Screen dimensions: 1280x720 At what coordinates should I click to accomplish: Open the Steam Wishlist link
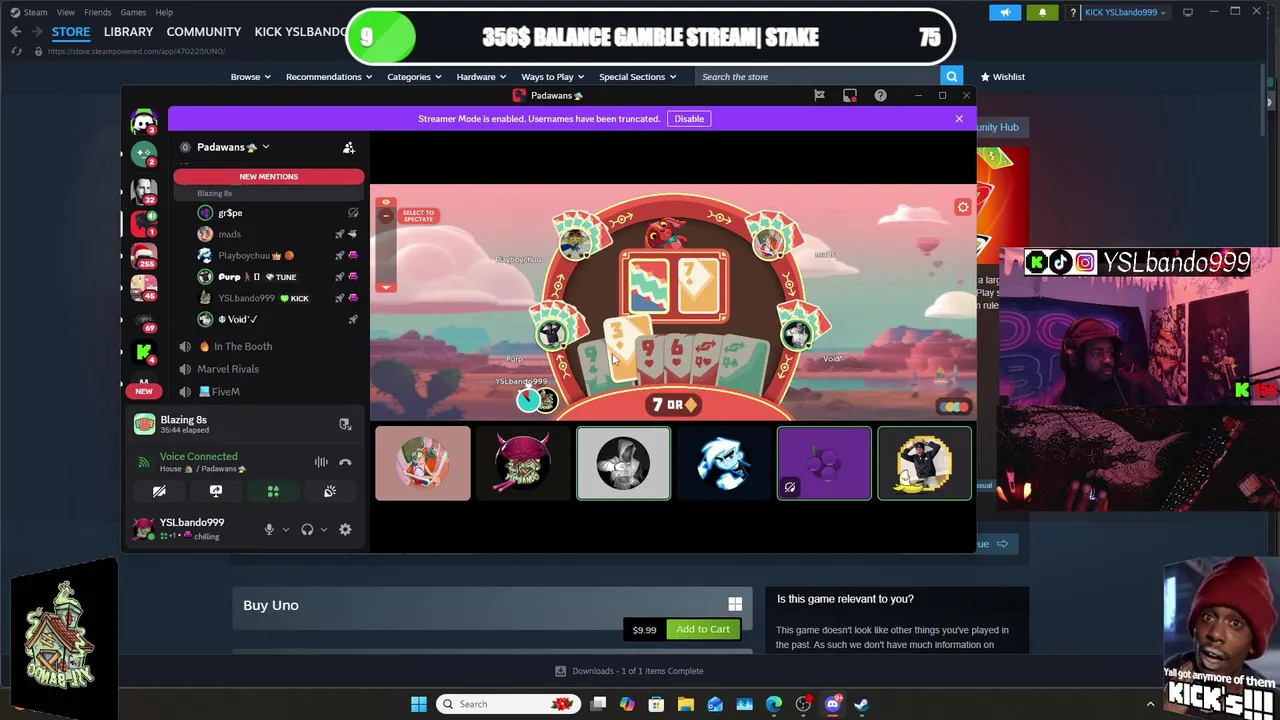pos(1002,77)
